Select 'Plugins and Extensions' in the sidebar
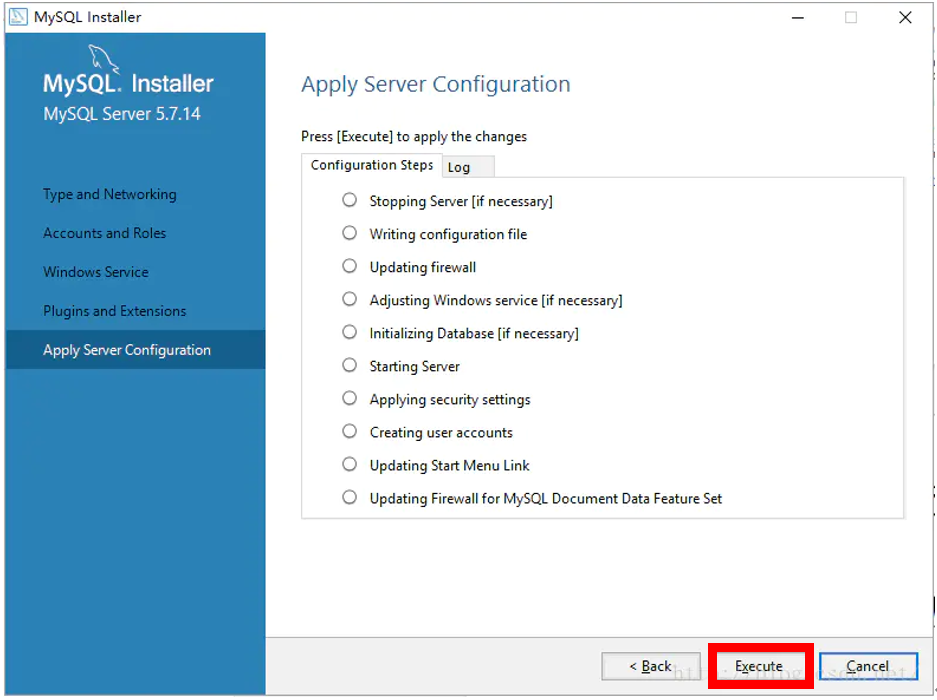Image resolution: width=937 pixels, height=700 pixels. point(114,311)
